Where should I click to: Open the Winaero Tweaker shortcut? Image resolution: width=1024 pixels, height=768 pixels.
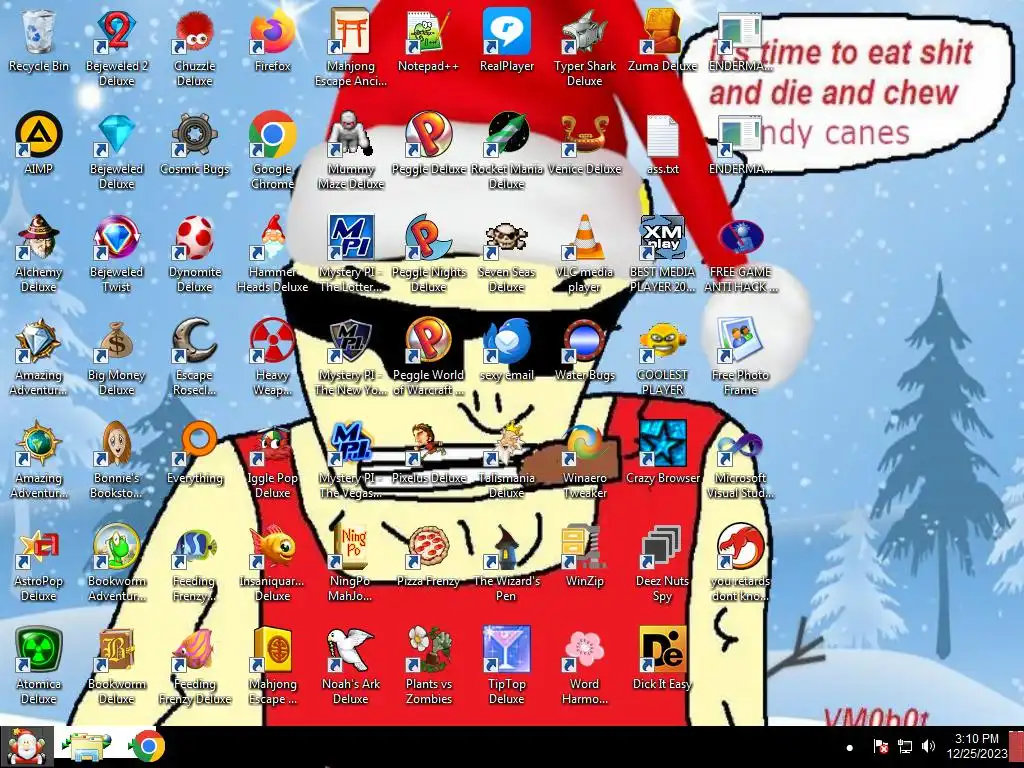point(584,443)
